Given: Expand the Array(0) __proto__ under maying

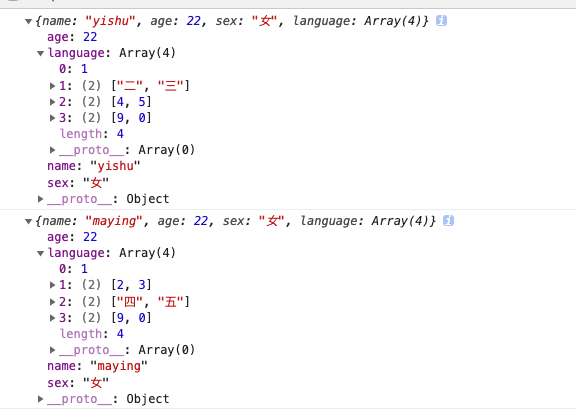Looking at the screenshot, I should pyautogui.click(x=53, y=350).
